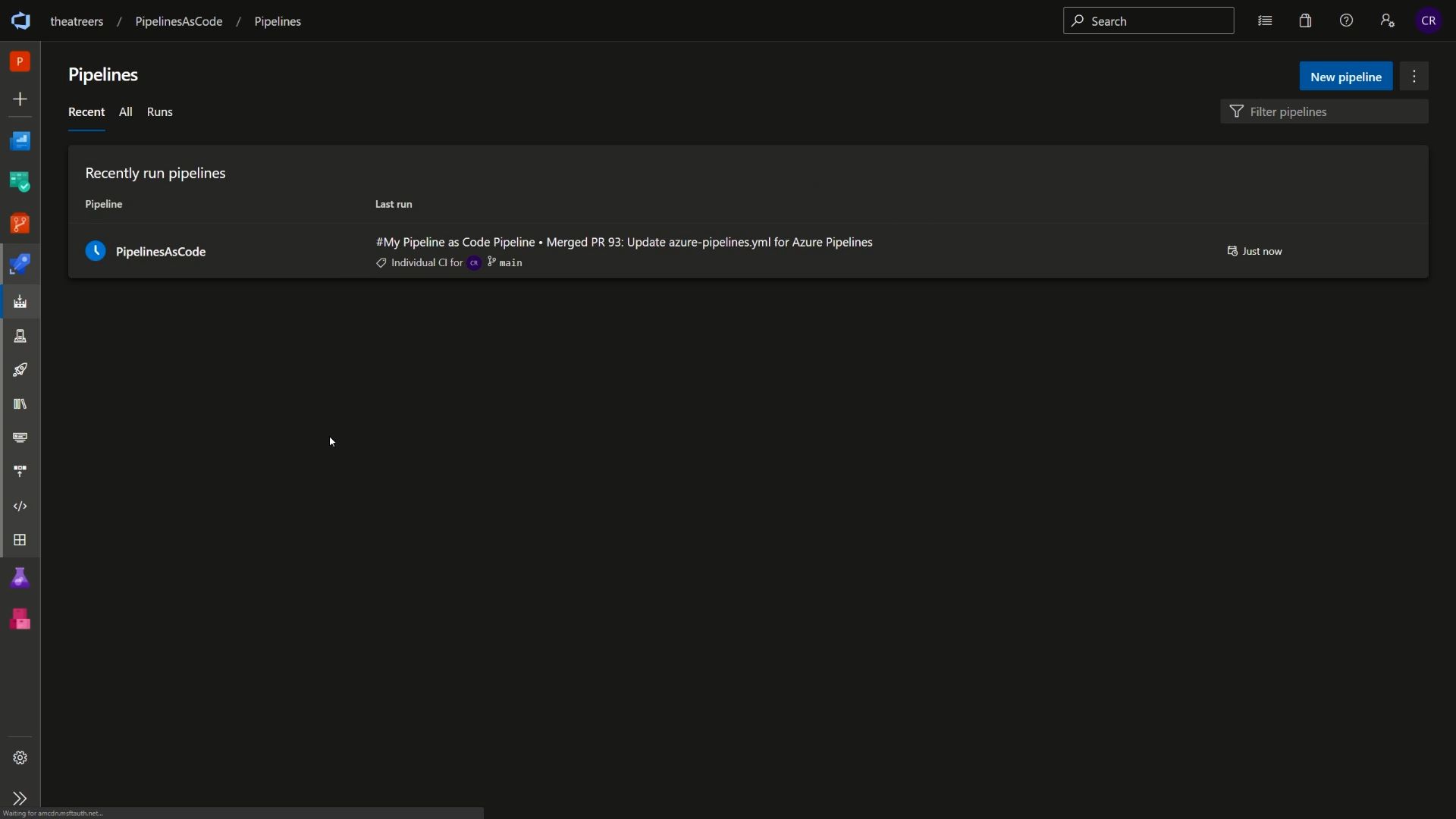The width and height of the screenshot is (1456, 819).
Task: Open Repos from the left sidebar
Action: click(20, 223)
